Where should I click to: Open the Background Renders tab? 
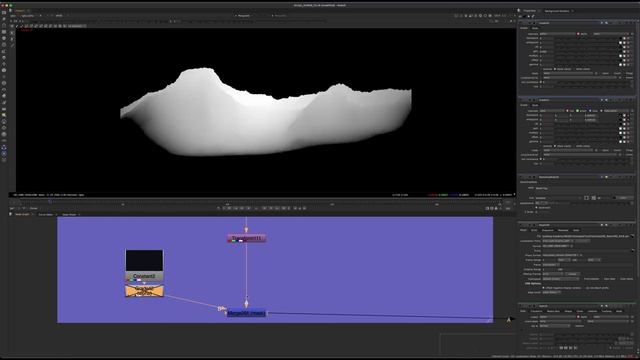(557, 11)
